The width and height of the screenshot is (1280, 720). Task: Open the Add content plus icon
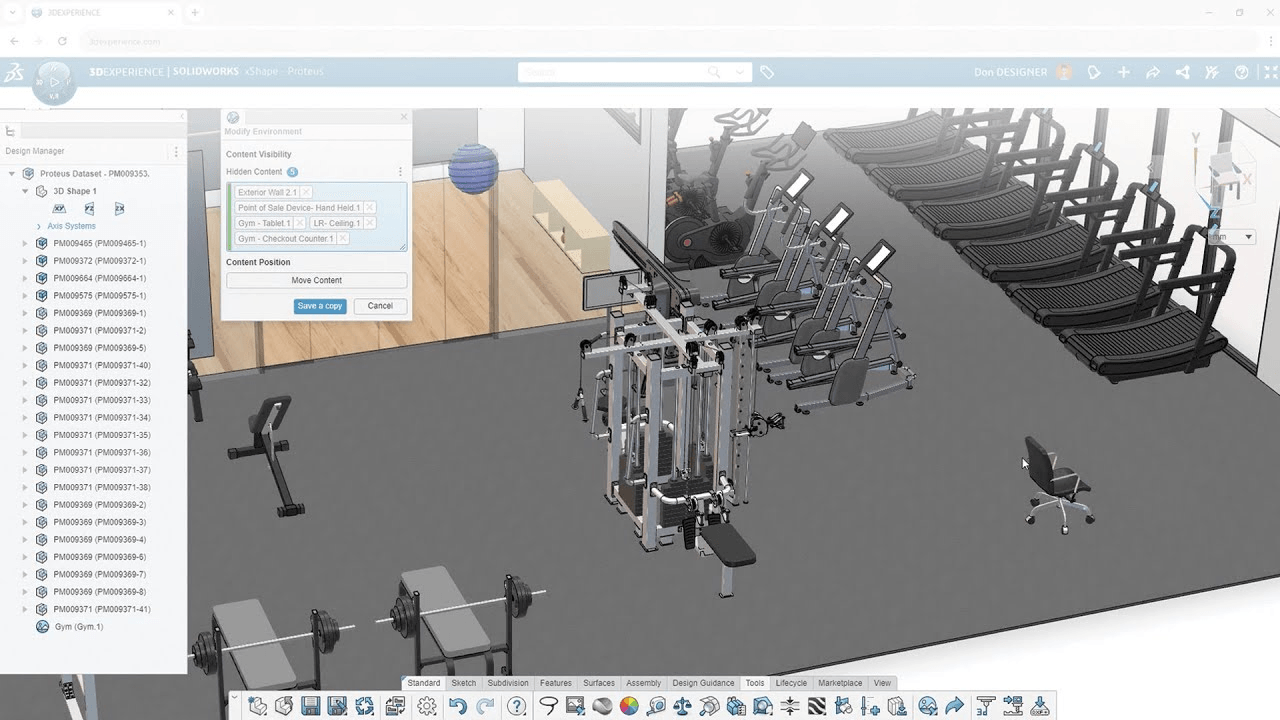pyautogui.click(x=1124, y=71)
